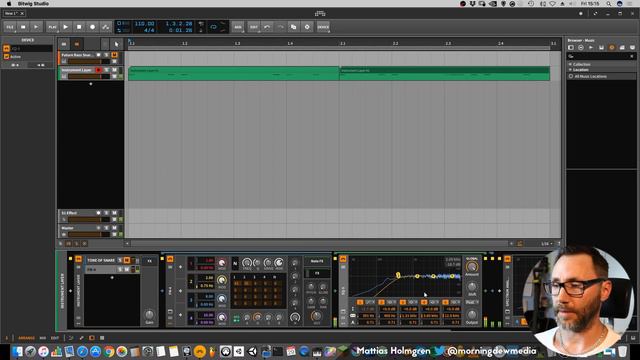Select the pointer tool above track list

[x=117, y=44]
